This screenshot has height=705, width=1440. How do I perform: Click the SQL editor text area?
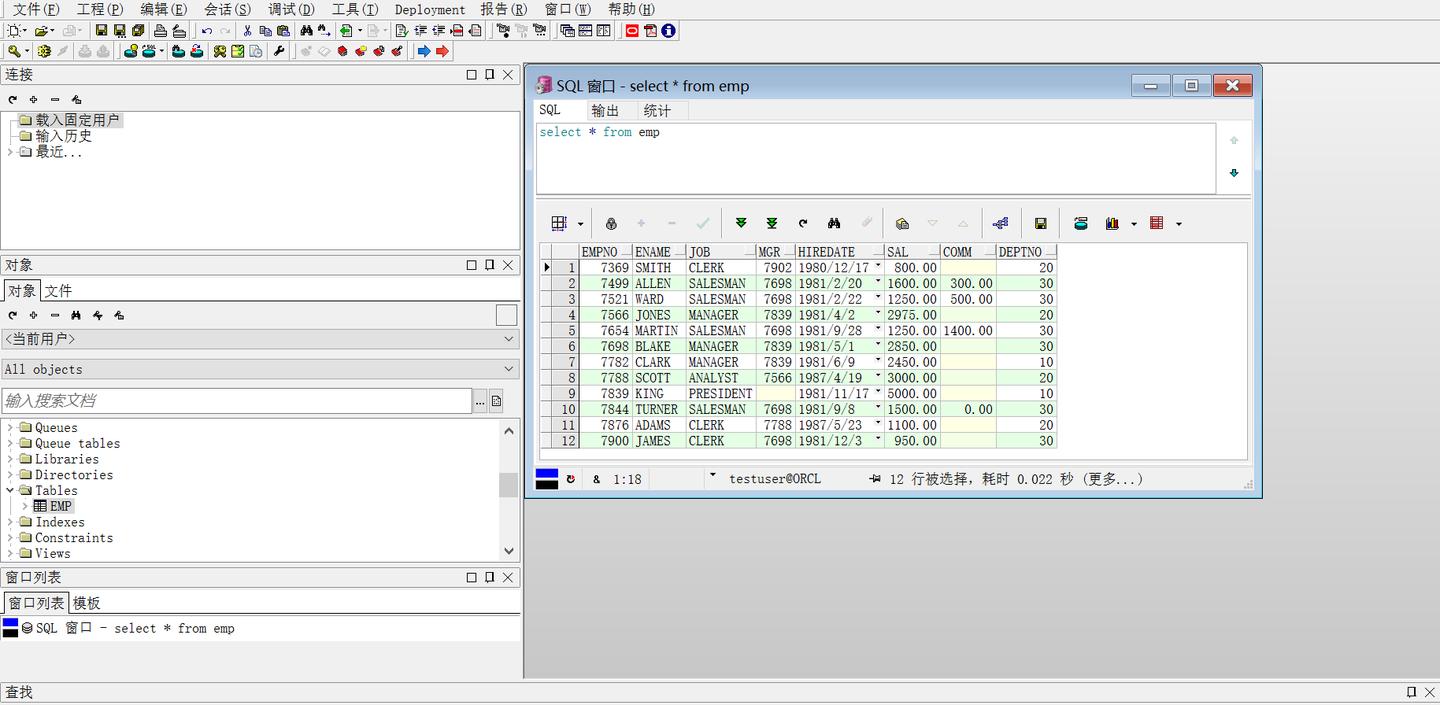[x=876, y=158]
